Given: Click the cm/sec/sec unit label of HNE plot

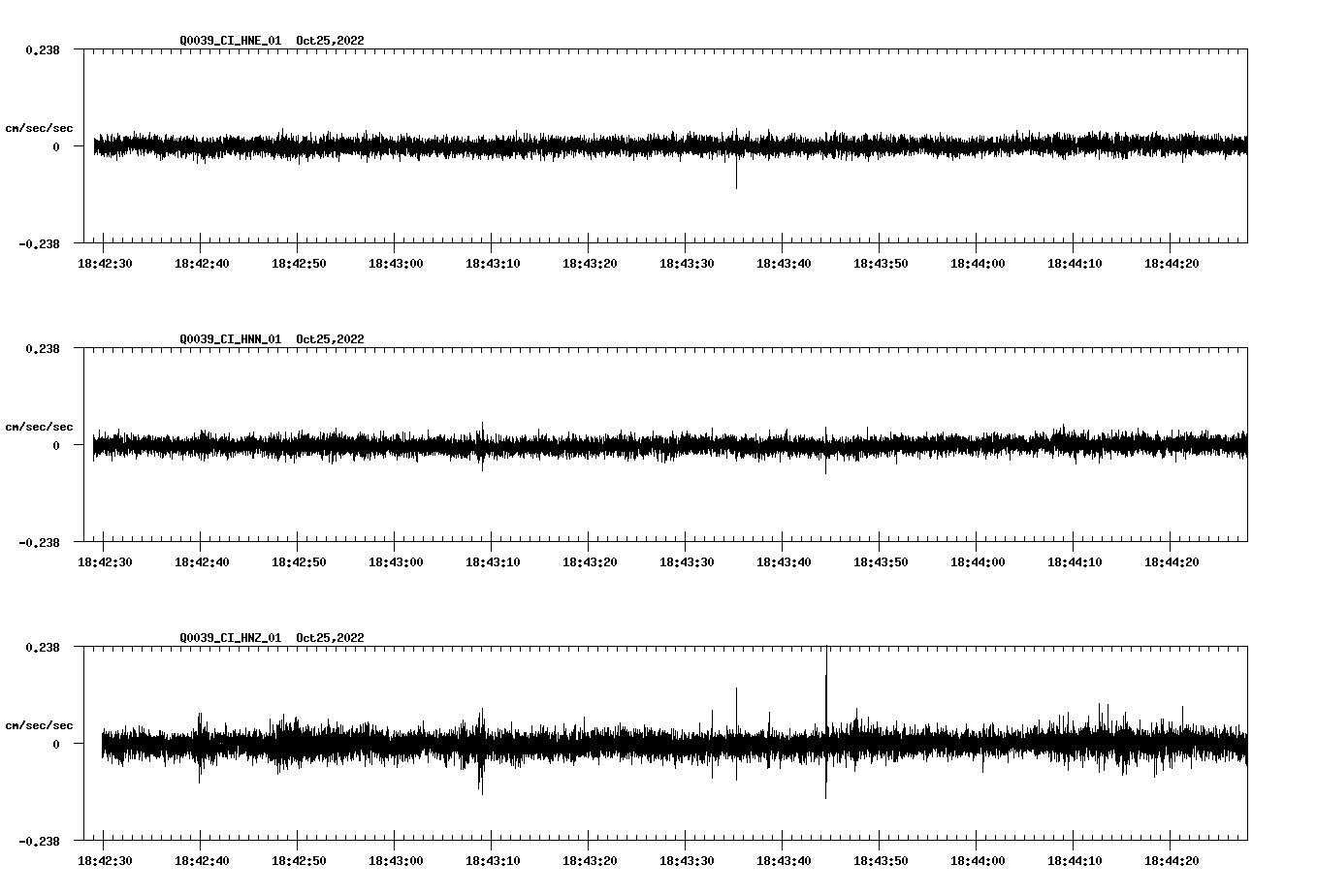Looking at the screenshot, I should click(x=39, y=128).
